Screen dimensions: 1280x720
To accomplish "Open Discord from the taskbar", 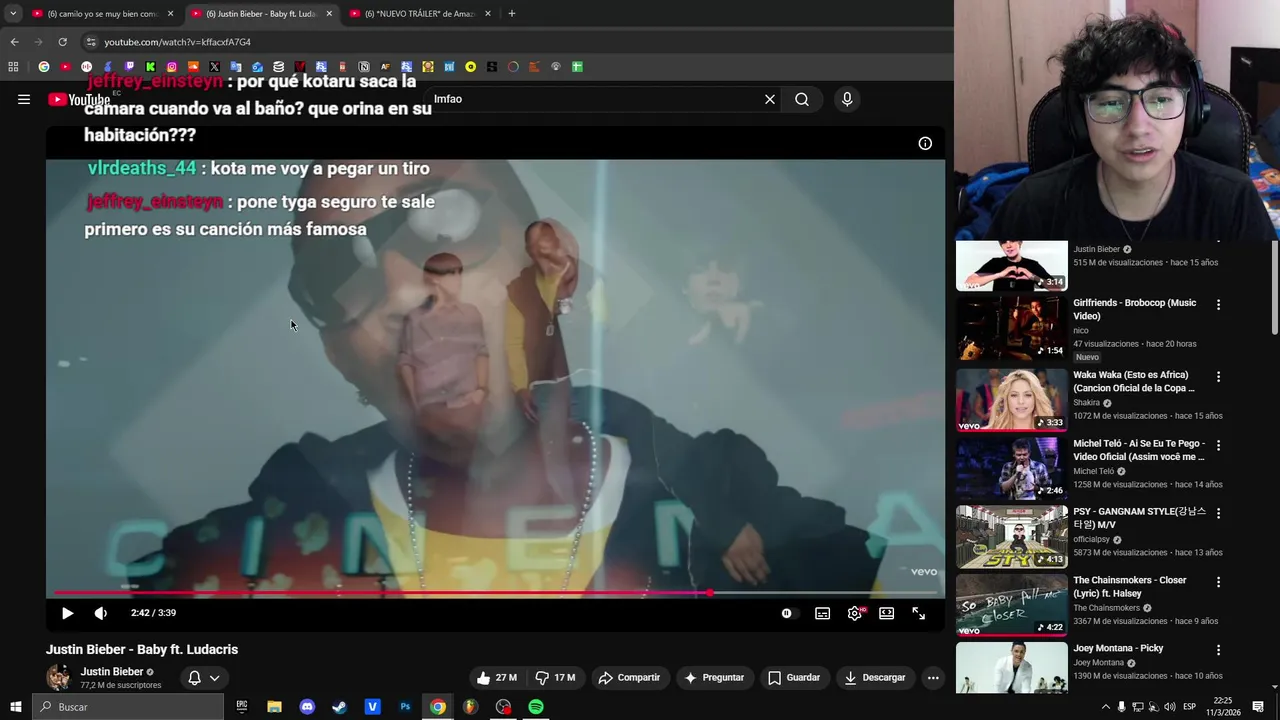I will [307, 707].
